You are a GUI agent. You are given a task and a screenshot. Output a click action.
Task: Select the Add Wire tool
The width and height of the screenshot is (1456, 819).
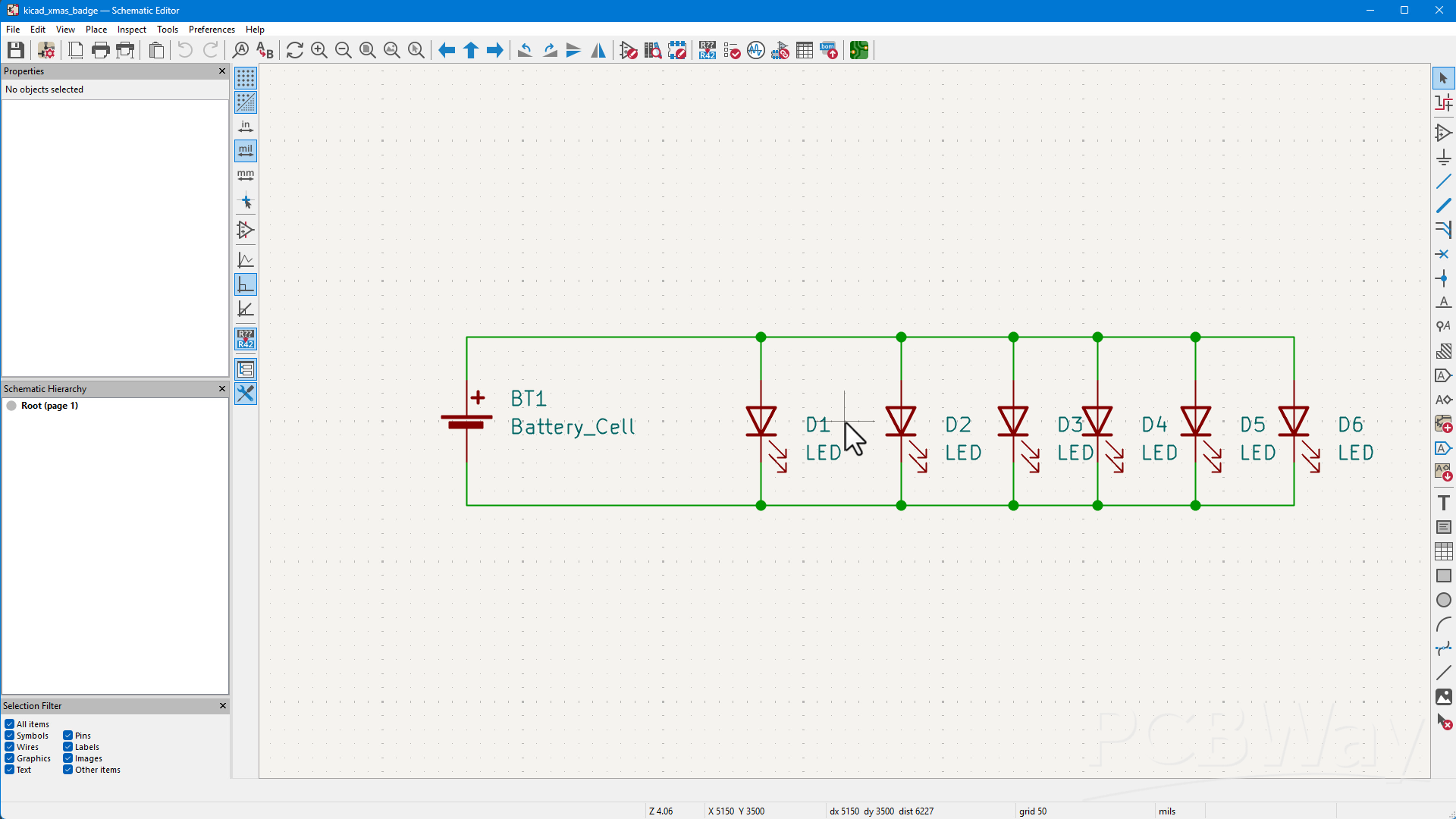coord(1443,181)
